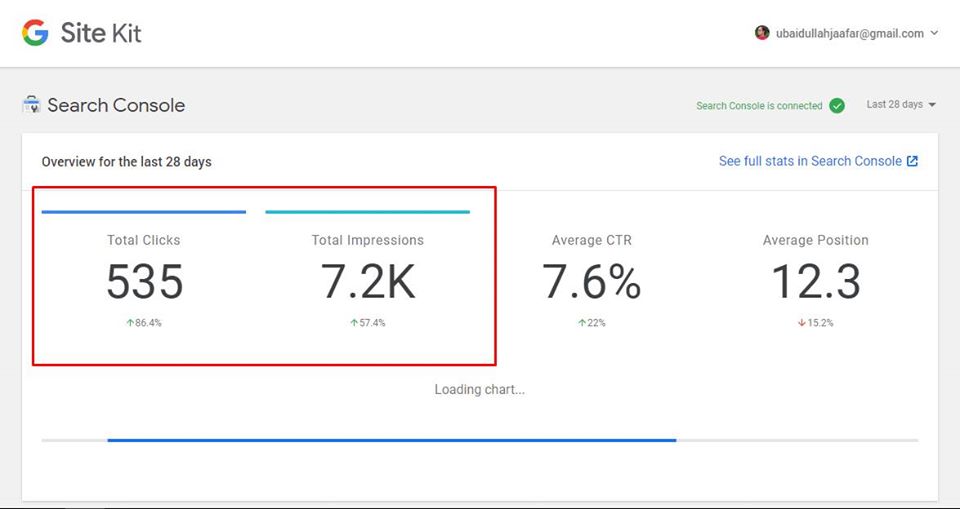The image size is (960, 509).
Task: Click the external link icon beside full stats
Action: 912,161
